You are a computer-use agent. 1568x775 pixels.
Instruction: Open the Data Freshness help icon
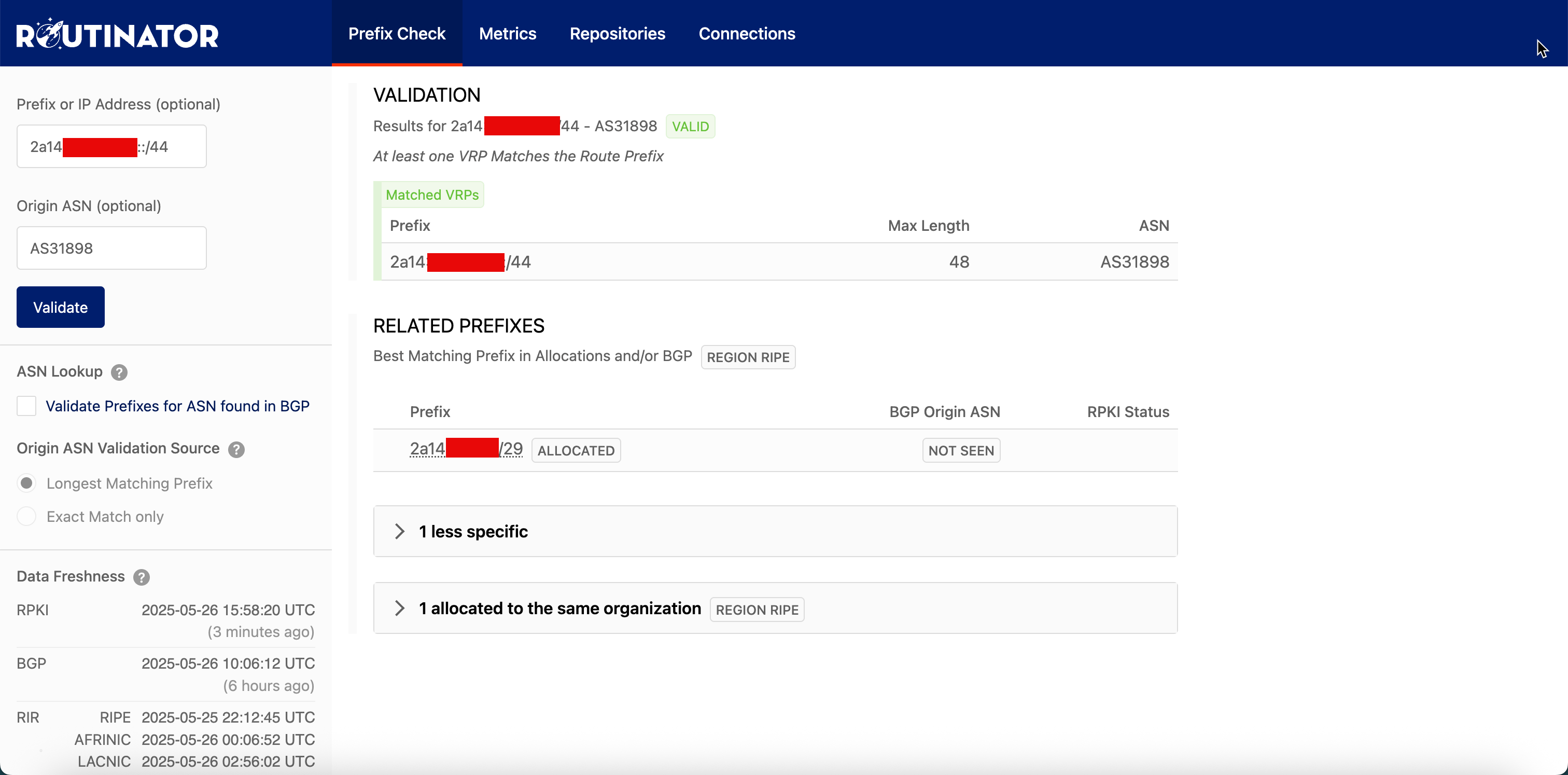pos(141,577)
